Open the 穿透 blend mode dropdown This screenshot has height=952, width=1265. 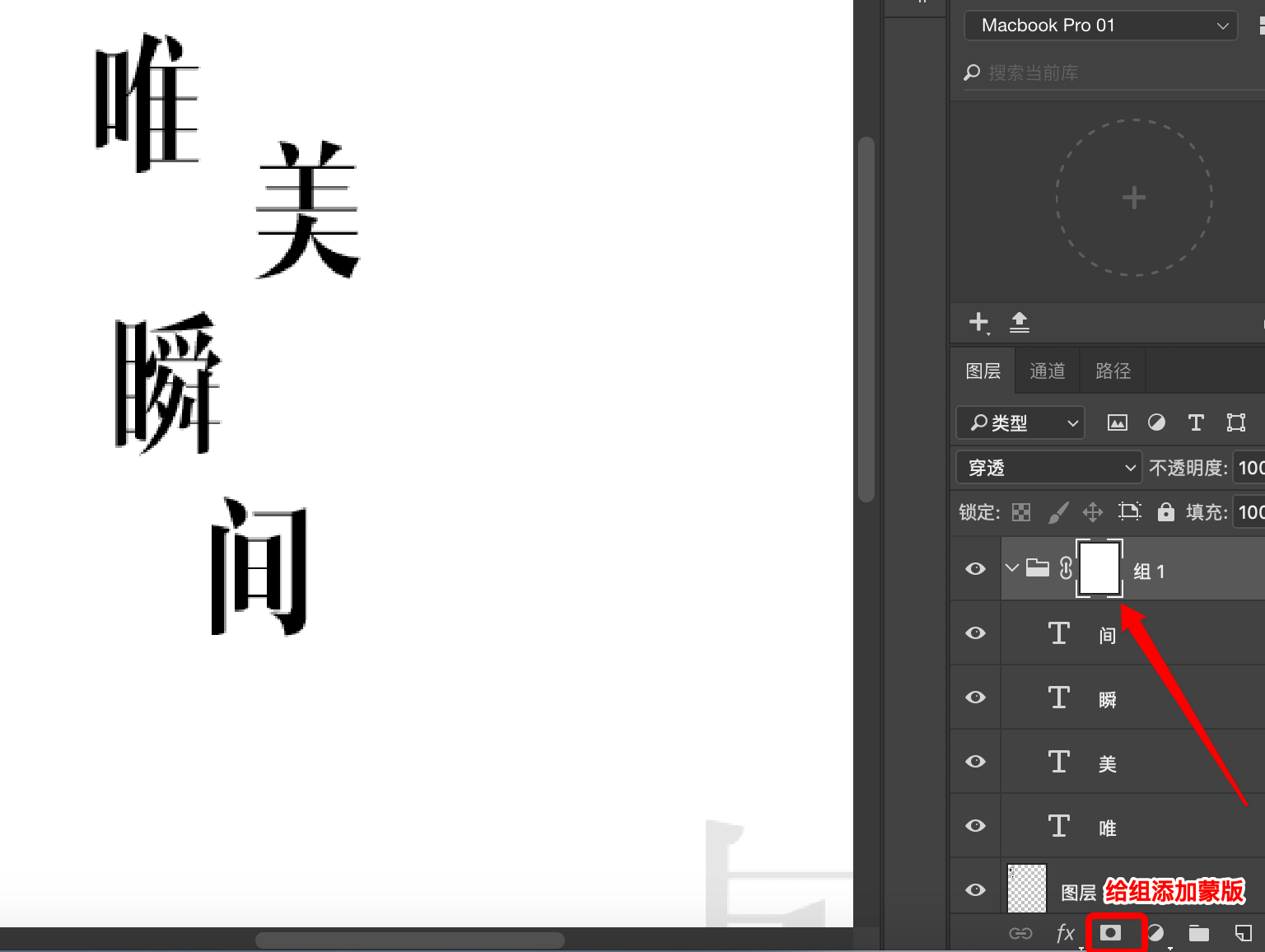click(1049, 468)
